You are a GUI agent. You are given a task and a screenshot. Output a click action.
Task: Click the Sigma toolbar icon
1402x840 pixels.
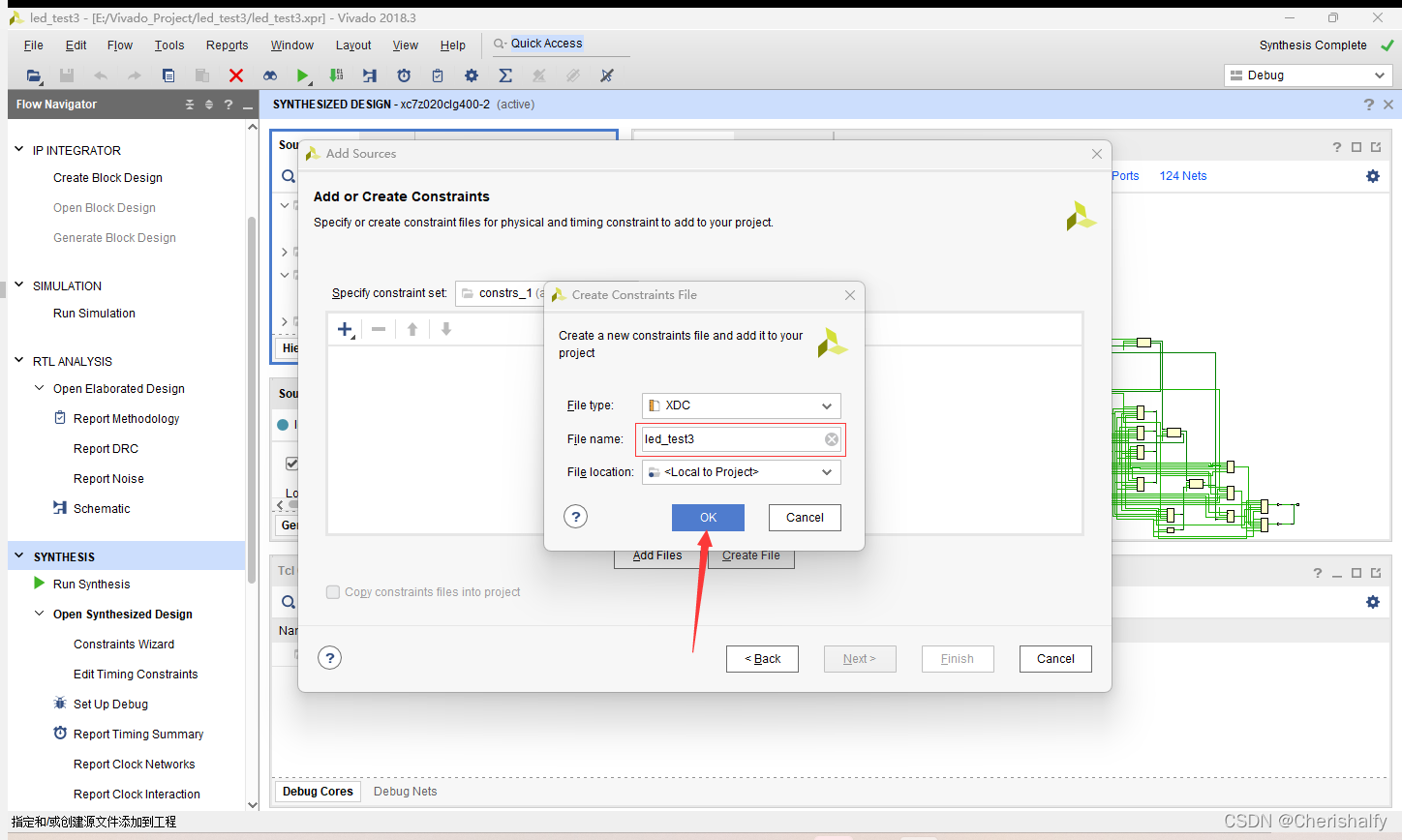[505, 75]
